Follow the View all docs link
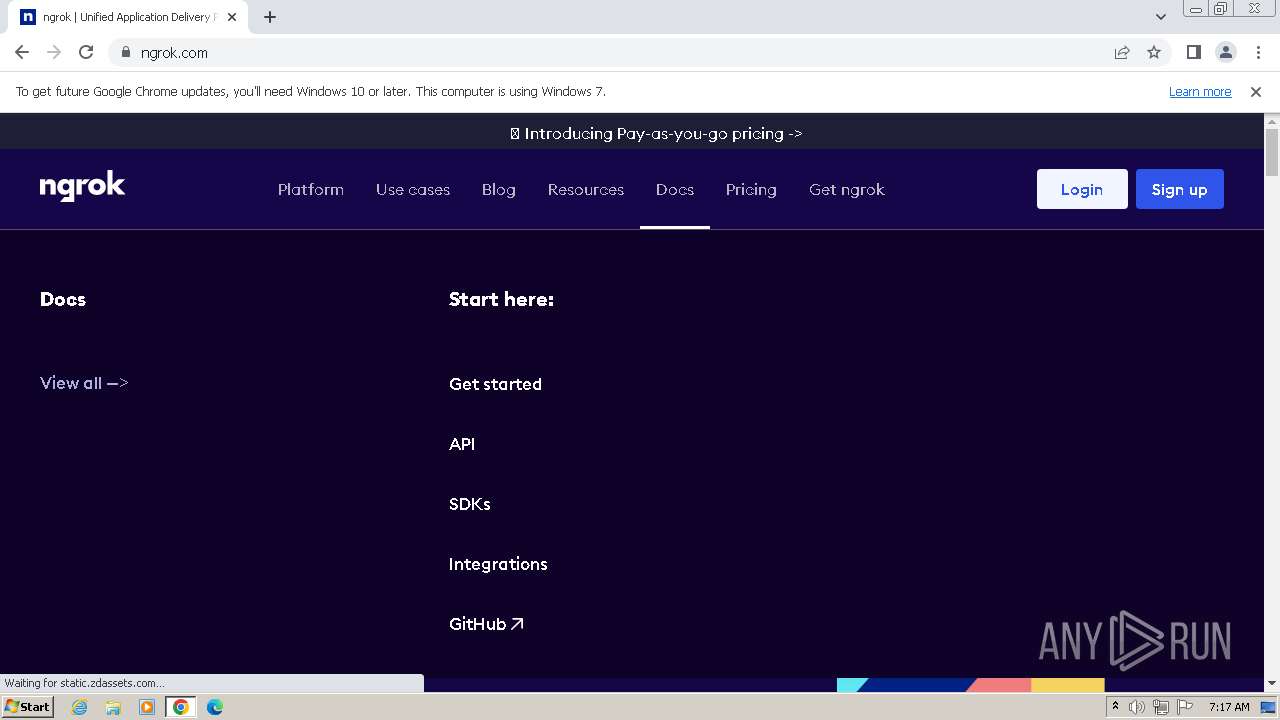This screenshot has width=1280, height=720. [x=84, y=383]
